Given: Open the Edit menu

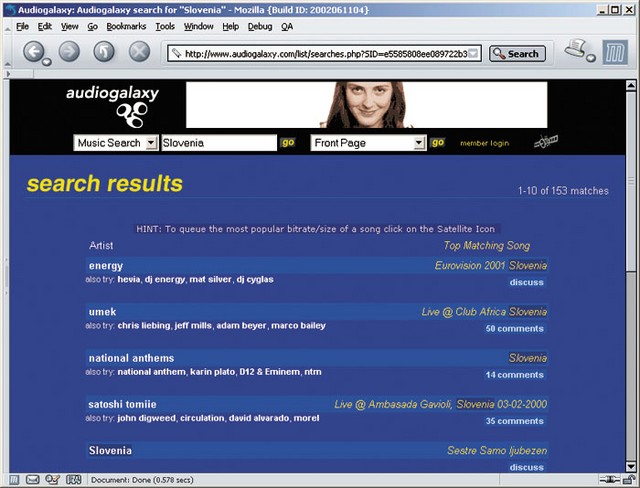Looking at the screenshot, I should tap(44, 27).
